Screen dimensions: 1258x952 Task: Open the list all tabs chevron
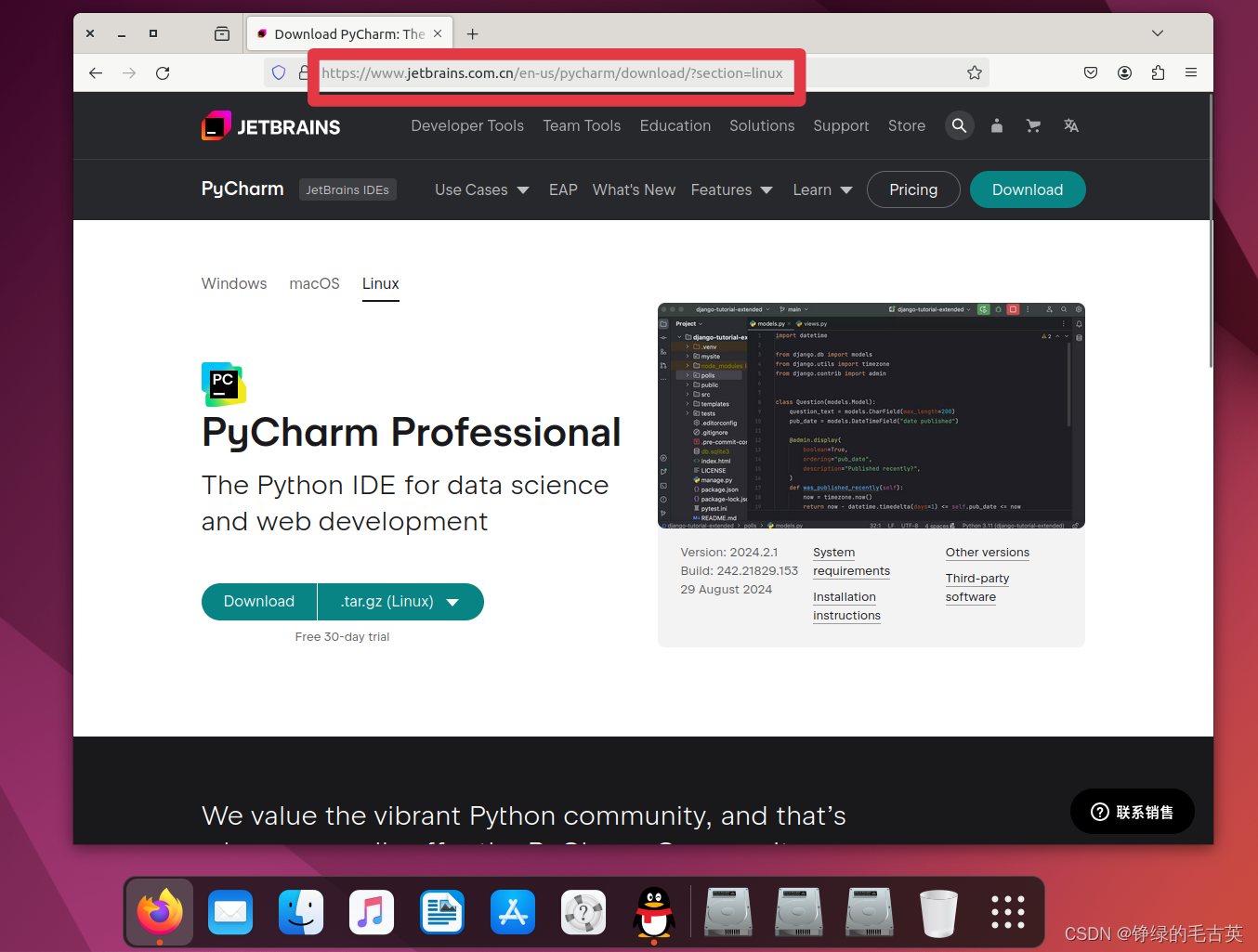click(x=1158, y=33)
